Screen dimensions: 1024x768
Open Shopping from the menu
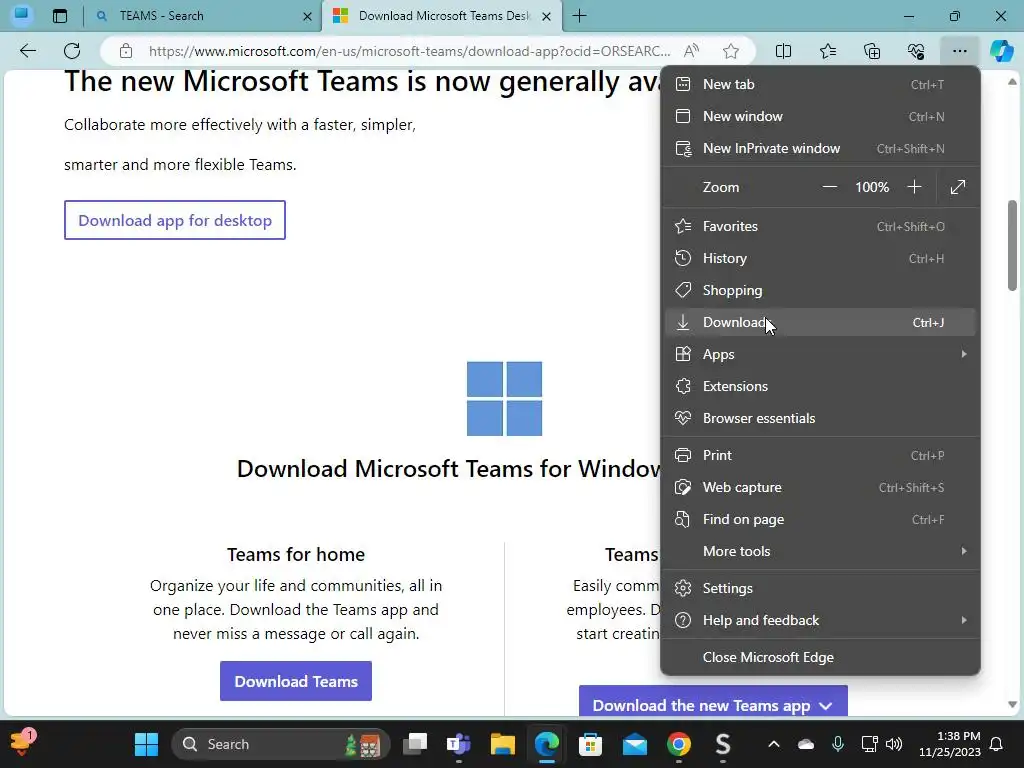820,290
